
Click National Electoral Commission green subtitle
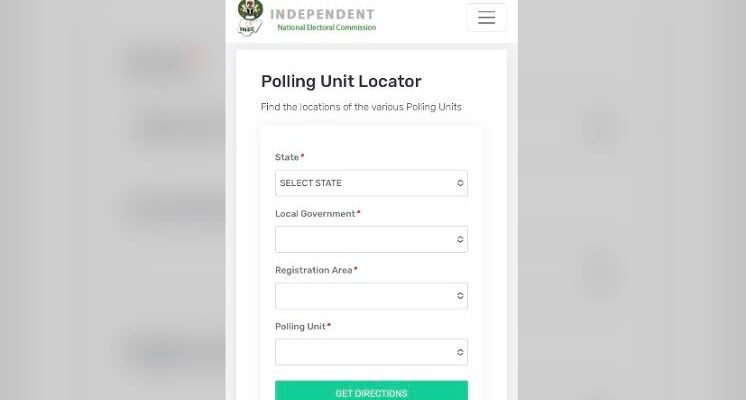tap(326, 28)
